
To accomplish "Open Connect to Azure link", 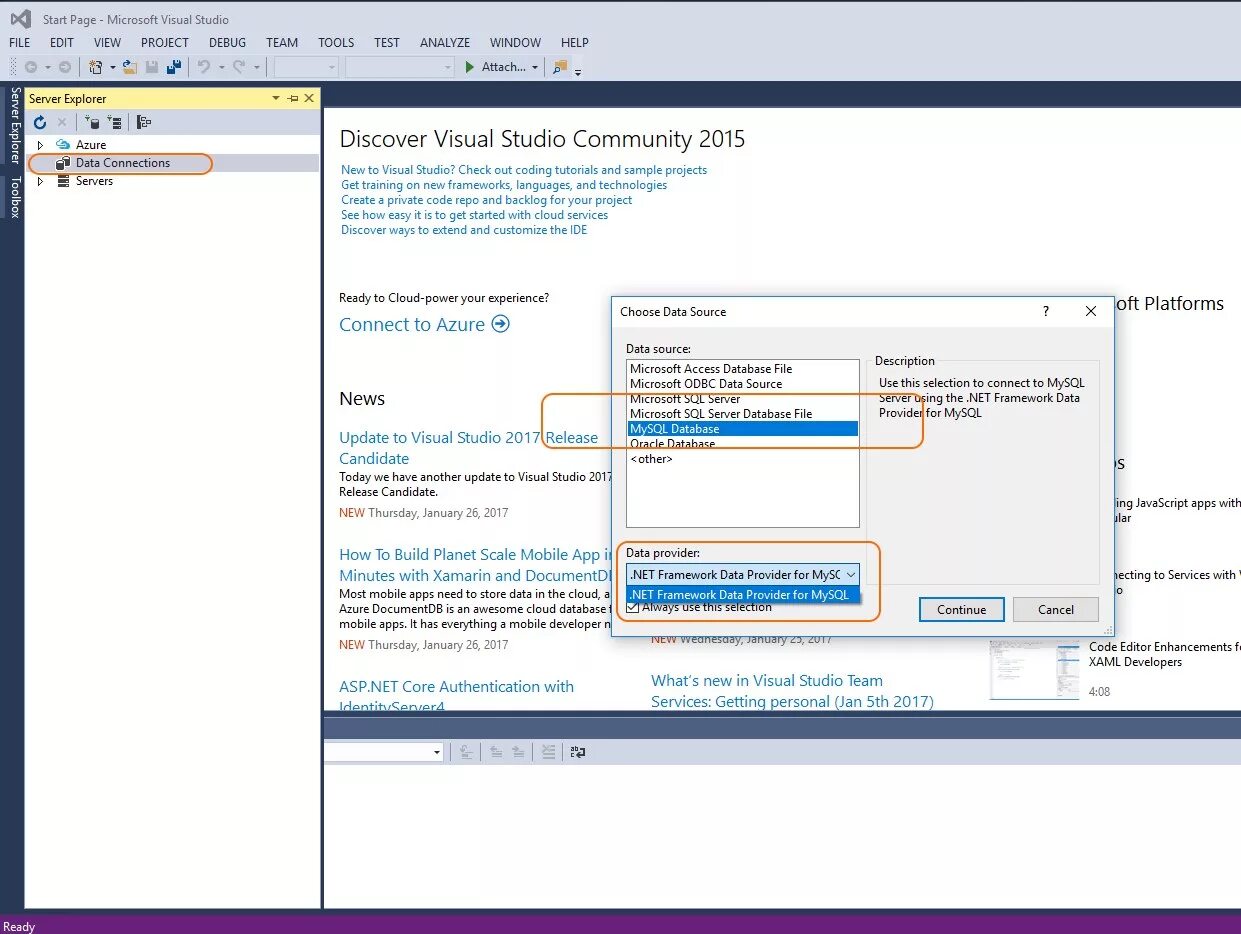I will coord(412,324).
